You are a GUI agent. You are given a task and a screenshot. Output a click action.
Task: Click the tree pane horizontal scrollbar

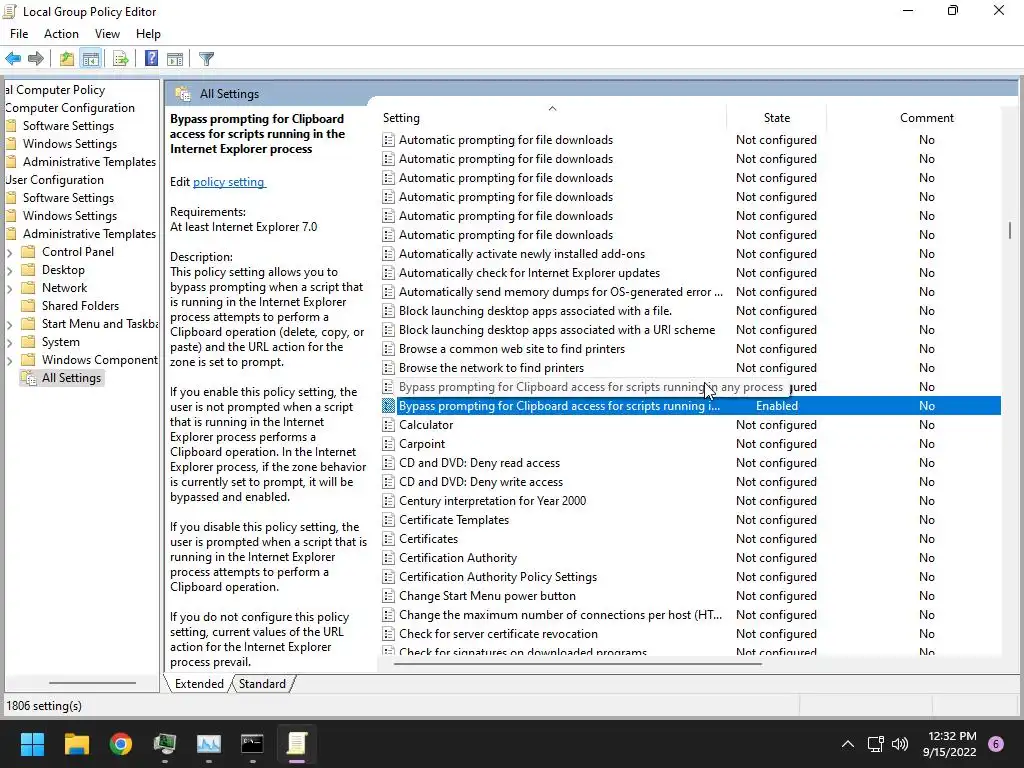point(92,683)
